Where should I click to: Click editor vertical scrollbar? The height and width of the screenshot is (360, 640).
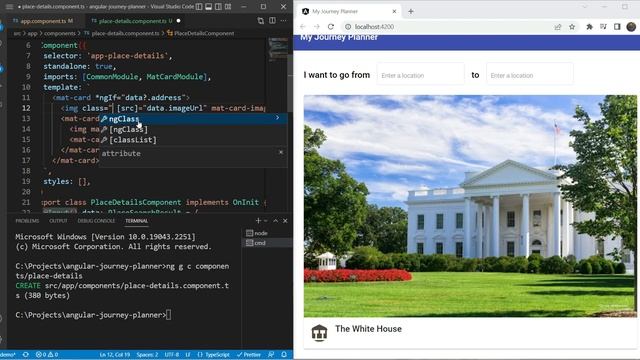(x=290, y=82)
